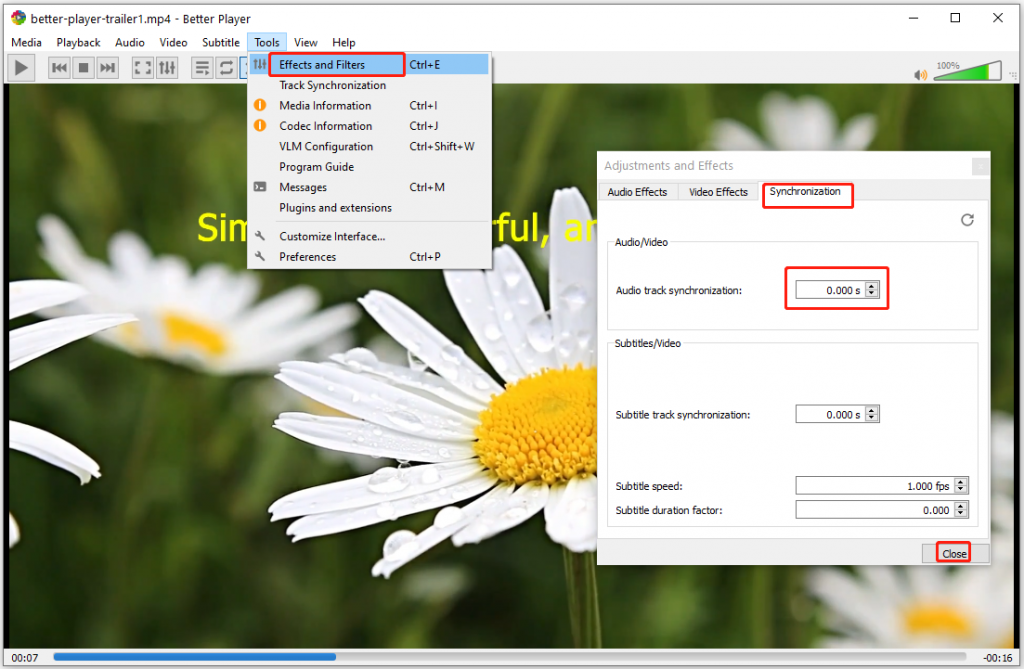Stop playback with the stop icon
This screenshot has width=1024, height=669.
[84, 68]
